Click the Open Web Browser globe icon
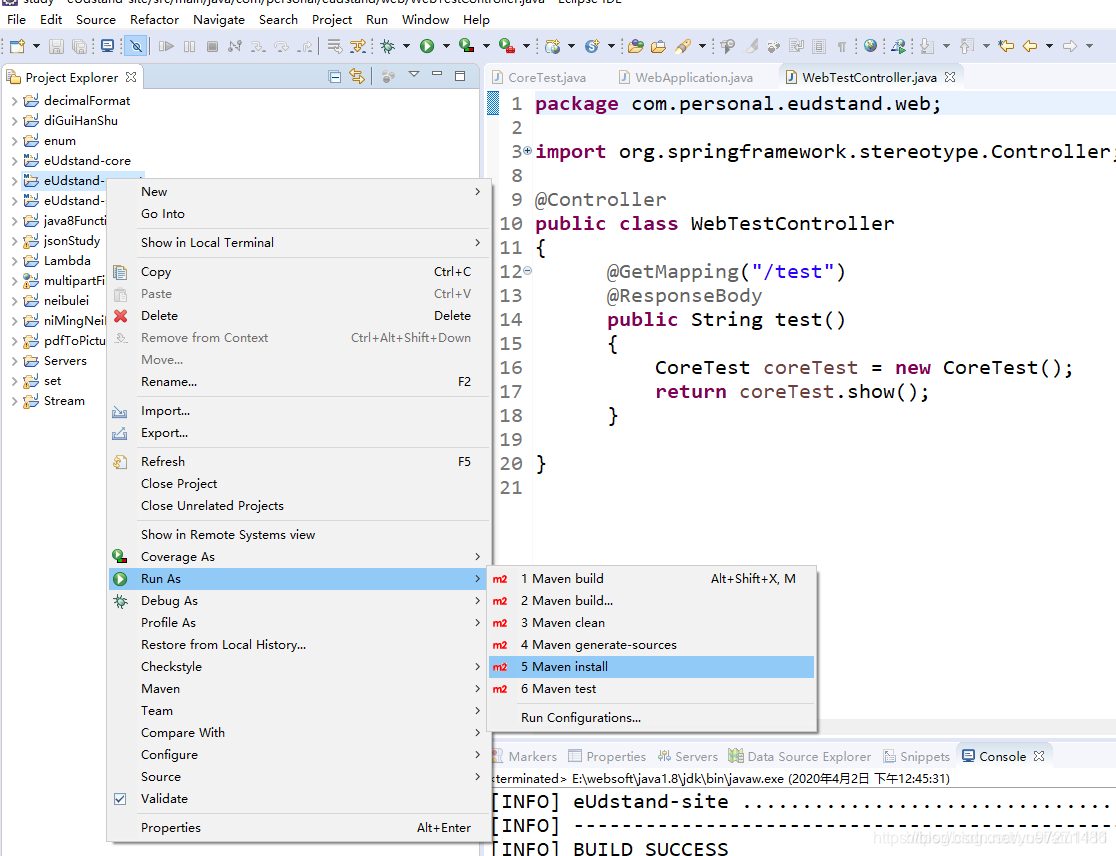Viewport: 1116px width, 856px height. [x=870, y=46]
